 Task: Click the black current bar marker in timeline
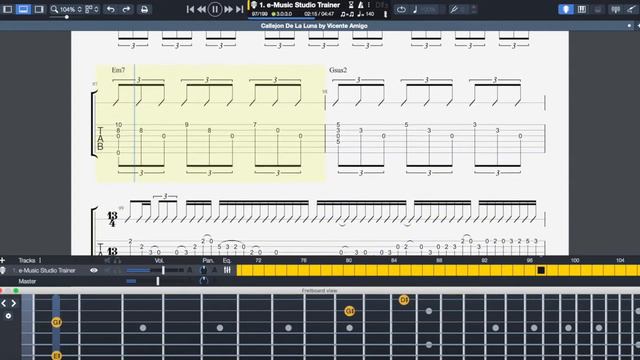tap(541, 270)
